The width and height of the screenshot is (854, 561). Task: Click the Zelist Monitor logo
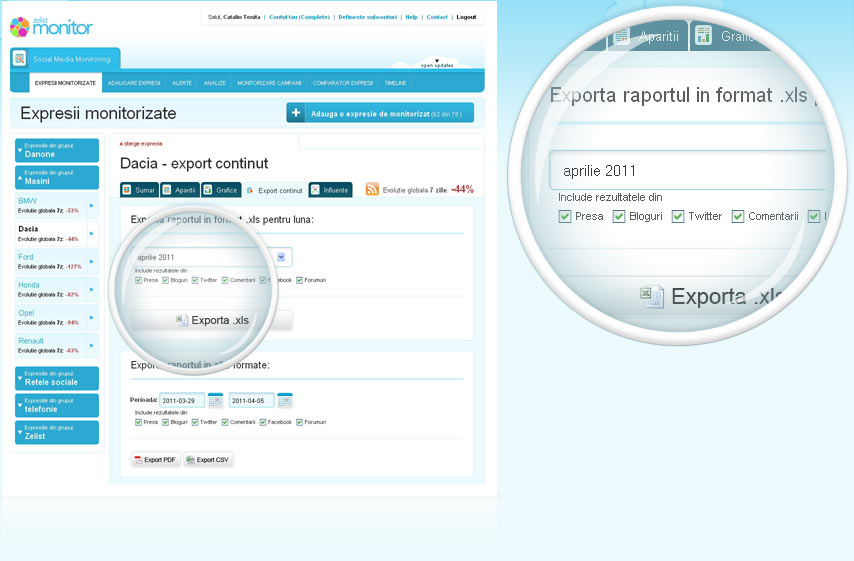pos(51,27)
